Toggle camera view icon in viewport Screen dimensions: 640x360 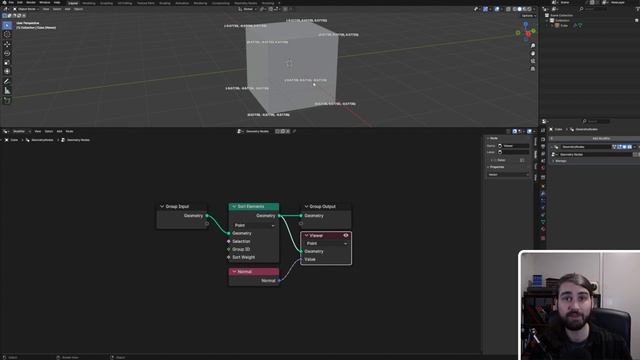point(533,61)
